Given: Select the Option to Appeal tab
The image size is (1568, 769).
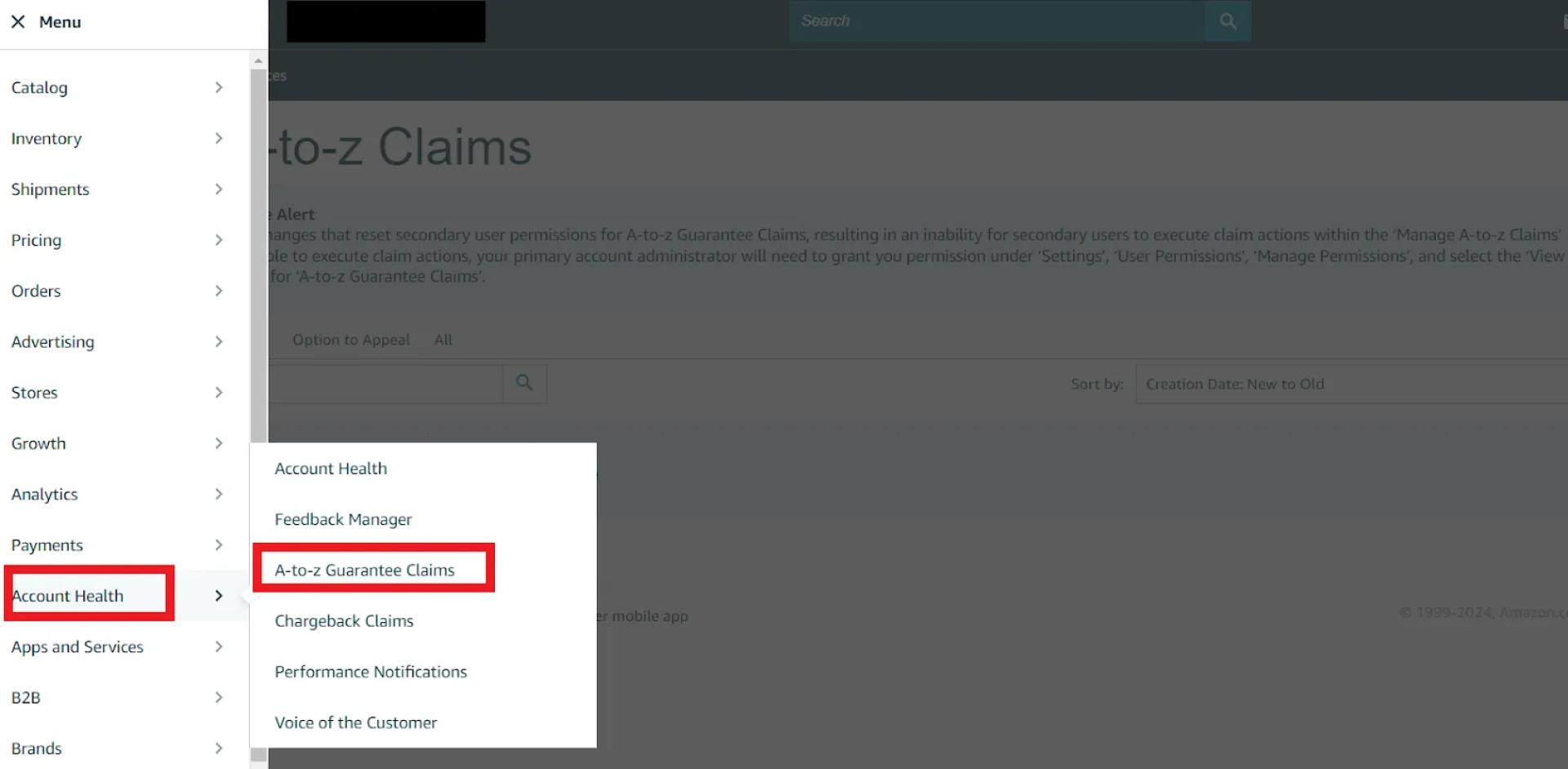Looking at the screenshot, I should point(351,340).
